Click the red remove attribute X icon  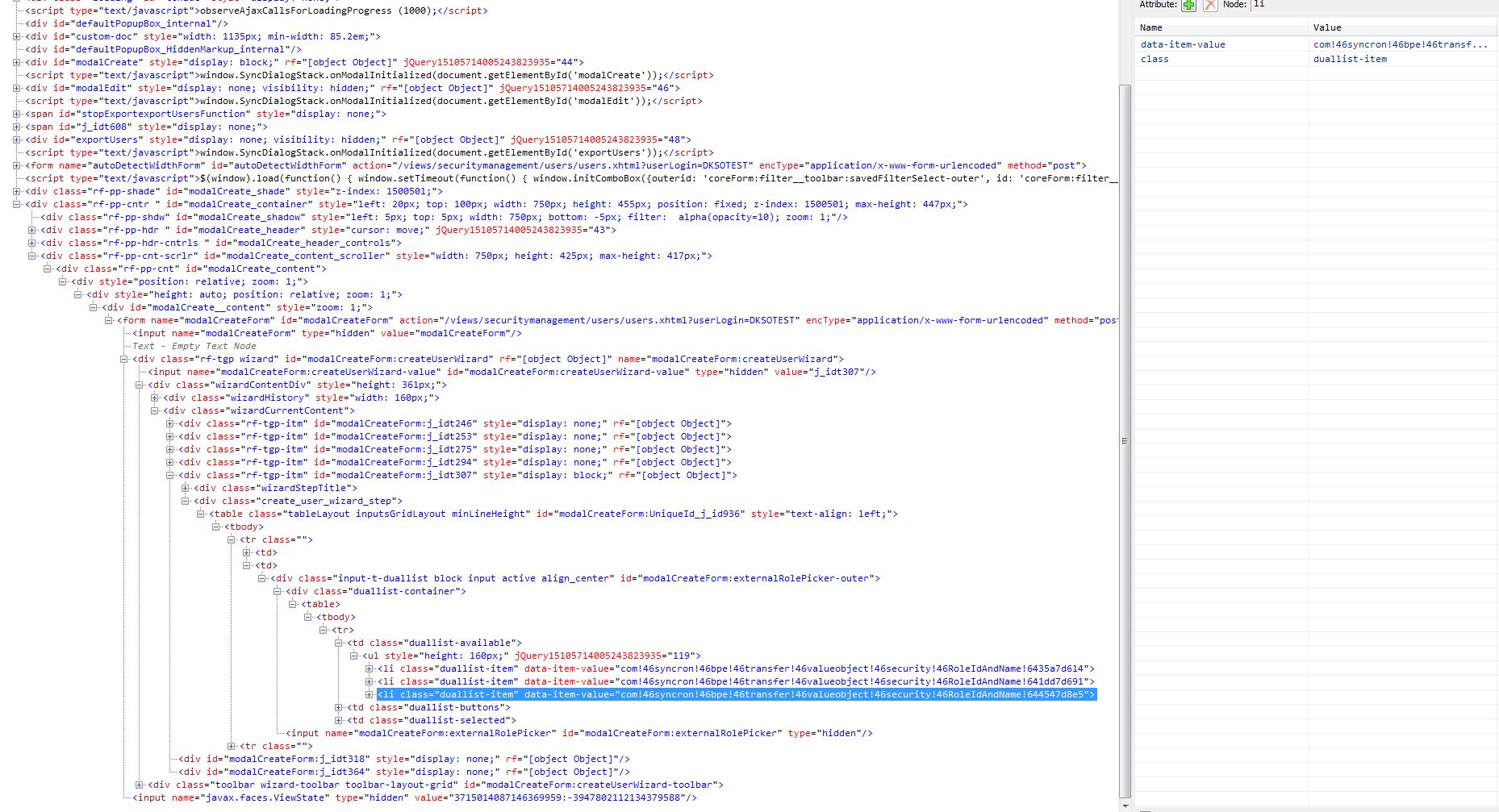point(1210,5)
